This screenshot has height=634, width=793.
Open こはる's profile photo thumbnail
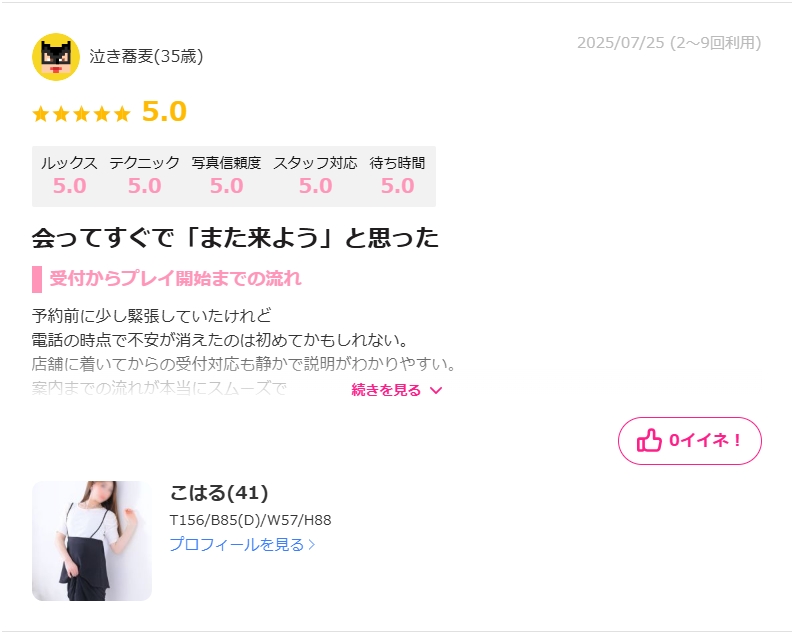click(x=92, y=541)
